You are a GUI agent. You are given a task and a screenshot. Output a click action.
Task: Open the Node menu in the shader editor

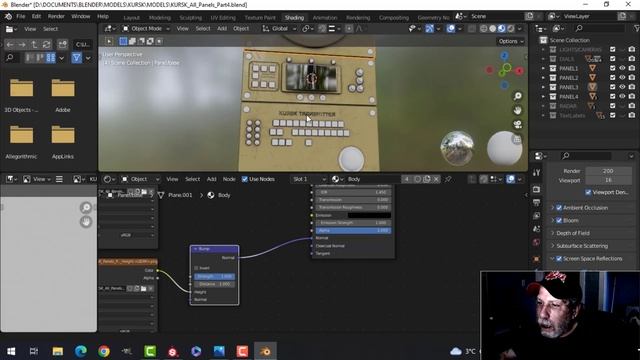pos(229,179)
